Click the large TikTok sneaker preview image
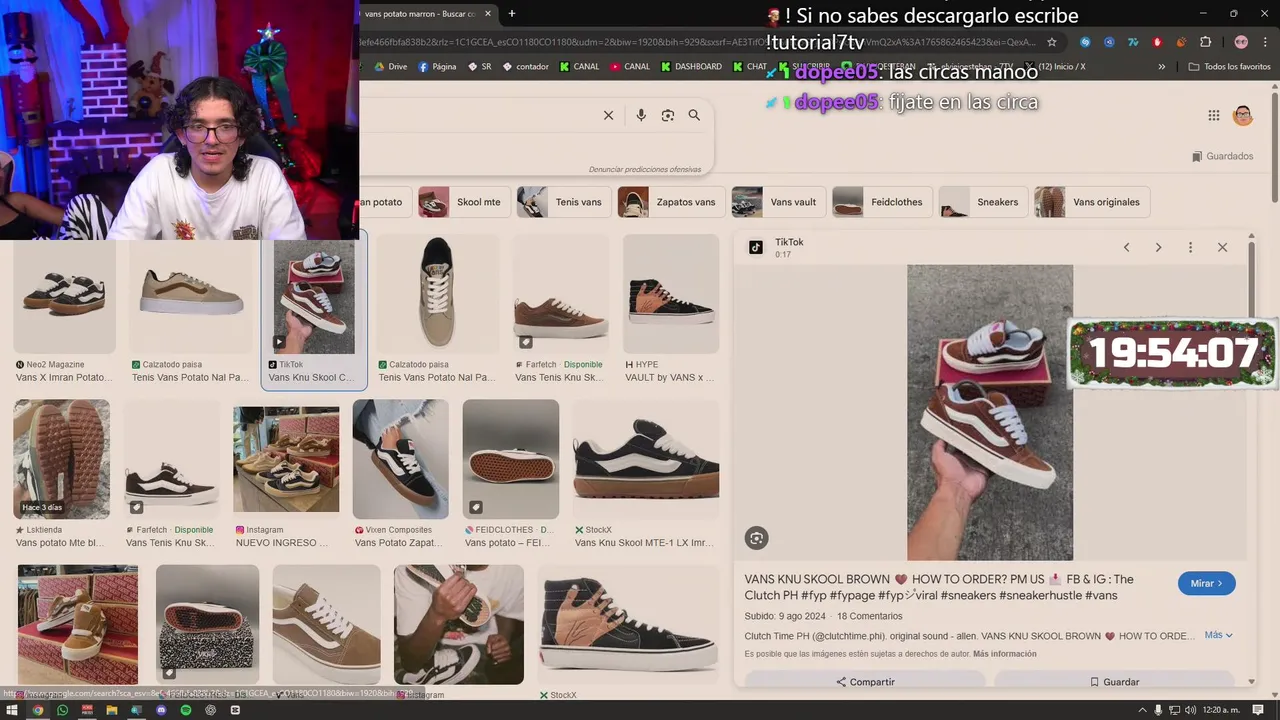1280x720 pixels. click(x=990, y=412)
